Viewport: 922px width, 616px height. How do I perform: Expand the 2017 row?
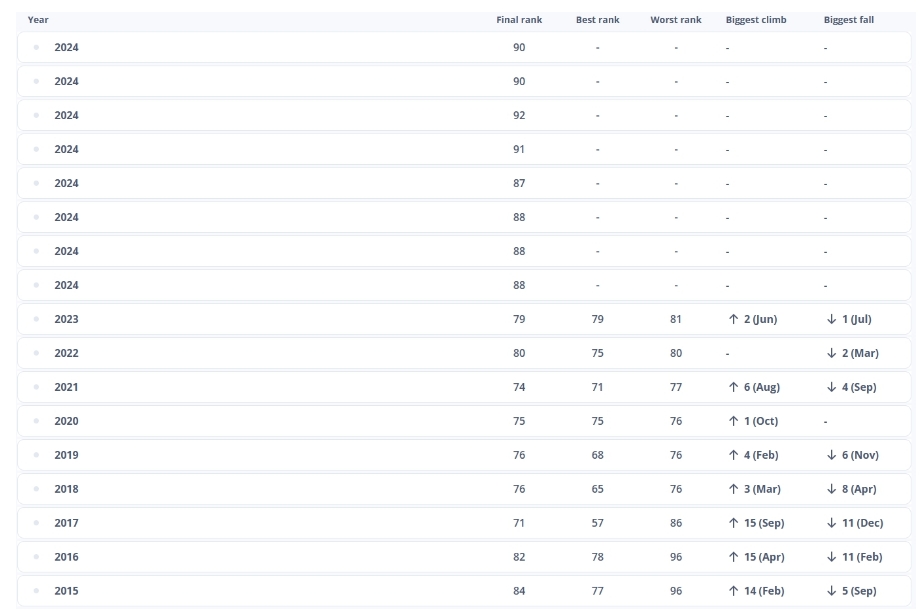465,523
